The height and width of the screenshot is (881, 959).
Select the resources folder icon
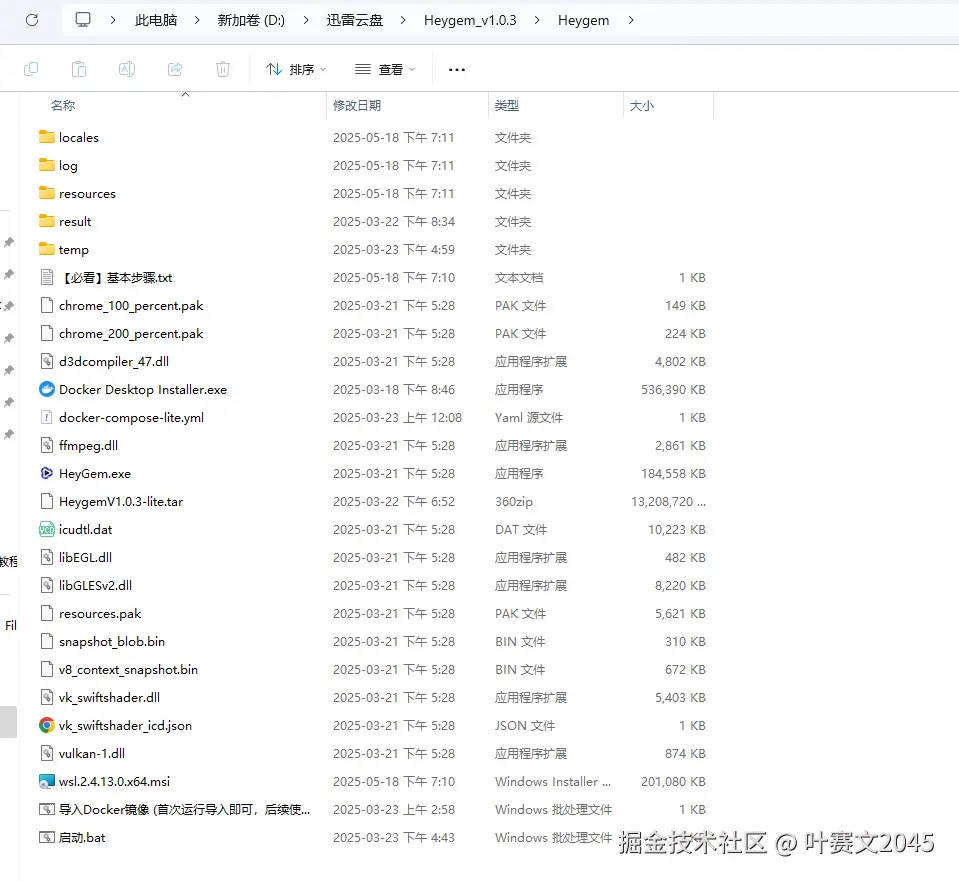[x=47, y=193]
